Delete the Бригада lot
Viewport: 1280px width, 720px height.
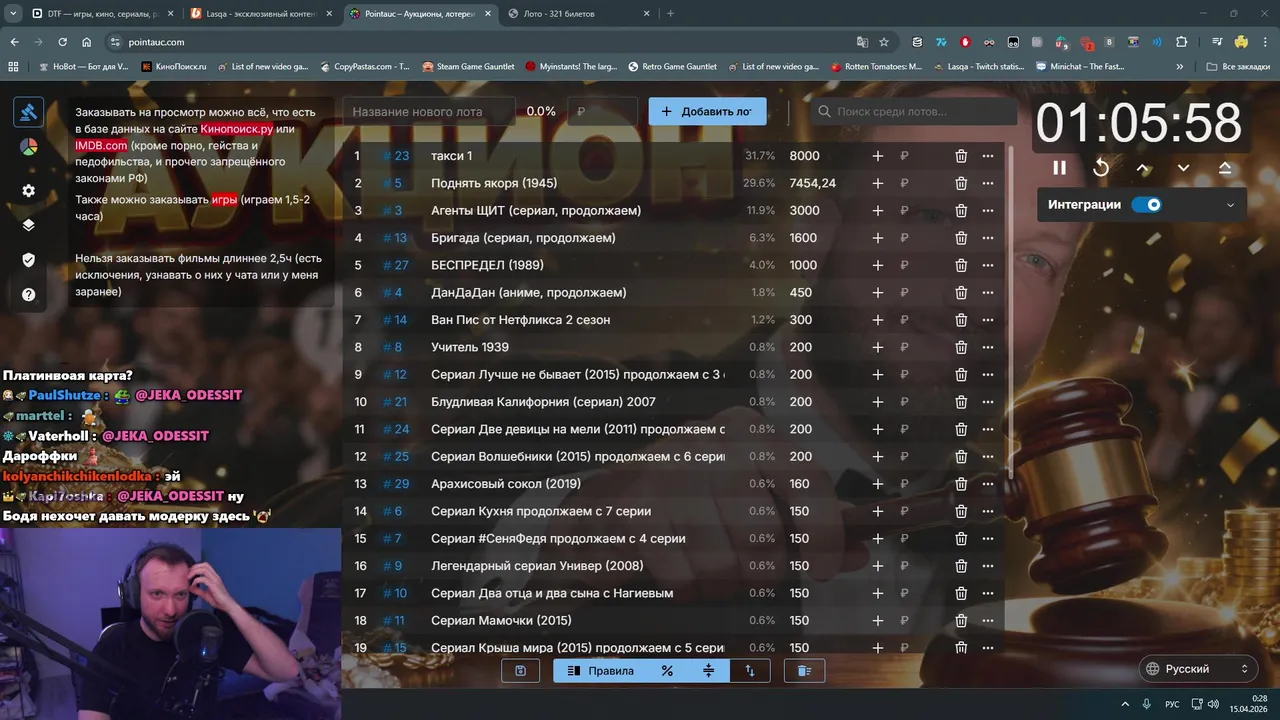coord(961,238)
